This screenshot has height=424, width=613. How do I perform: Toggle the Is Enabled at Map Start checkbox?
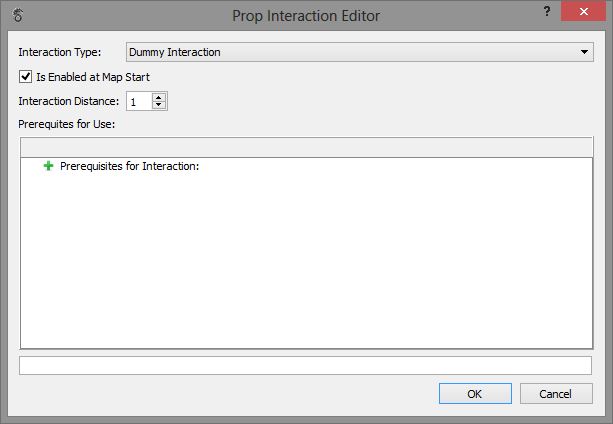coord(25,76)
